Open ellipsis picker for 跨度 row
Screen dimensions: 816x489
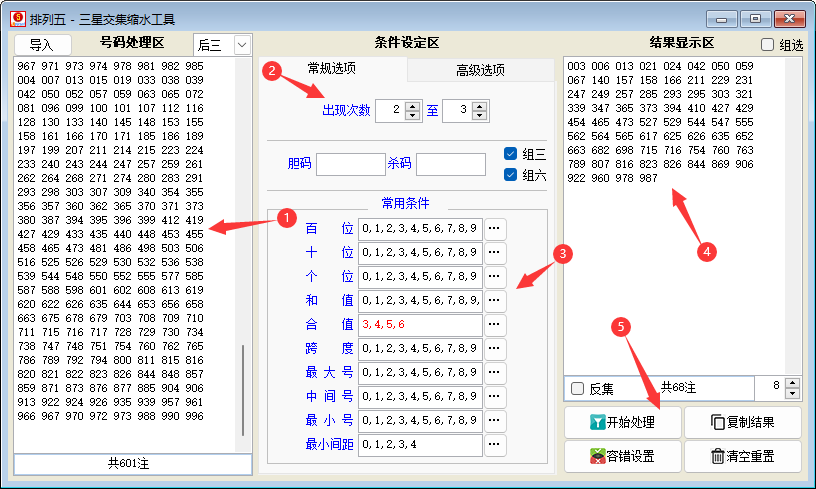tap(495, 349)
